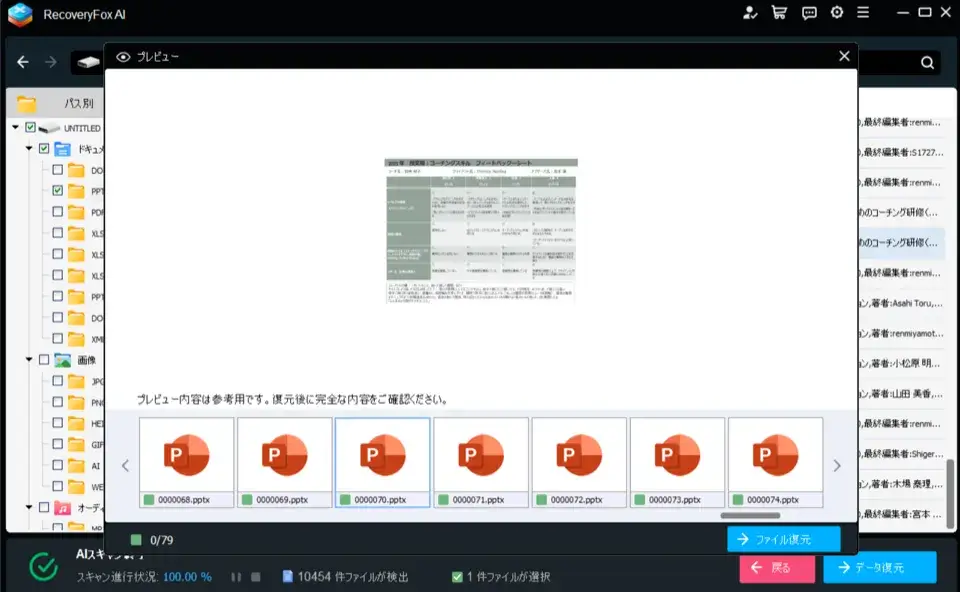Screen dimensions: 960x592
Task: Select thumbnail 0000074.pptx
Action: tap(776, 462)
